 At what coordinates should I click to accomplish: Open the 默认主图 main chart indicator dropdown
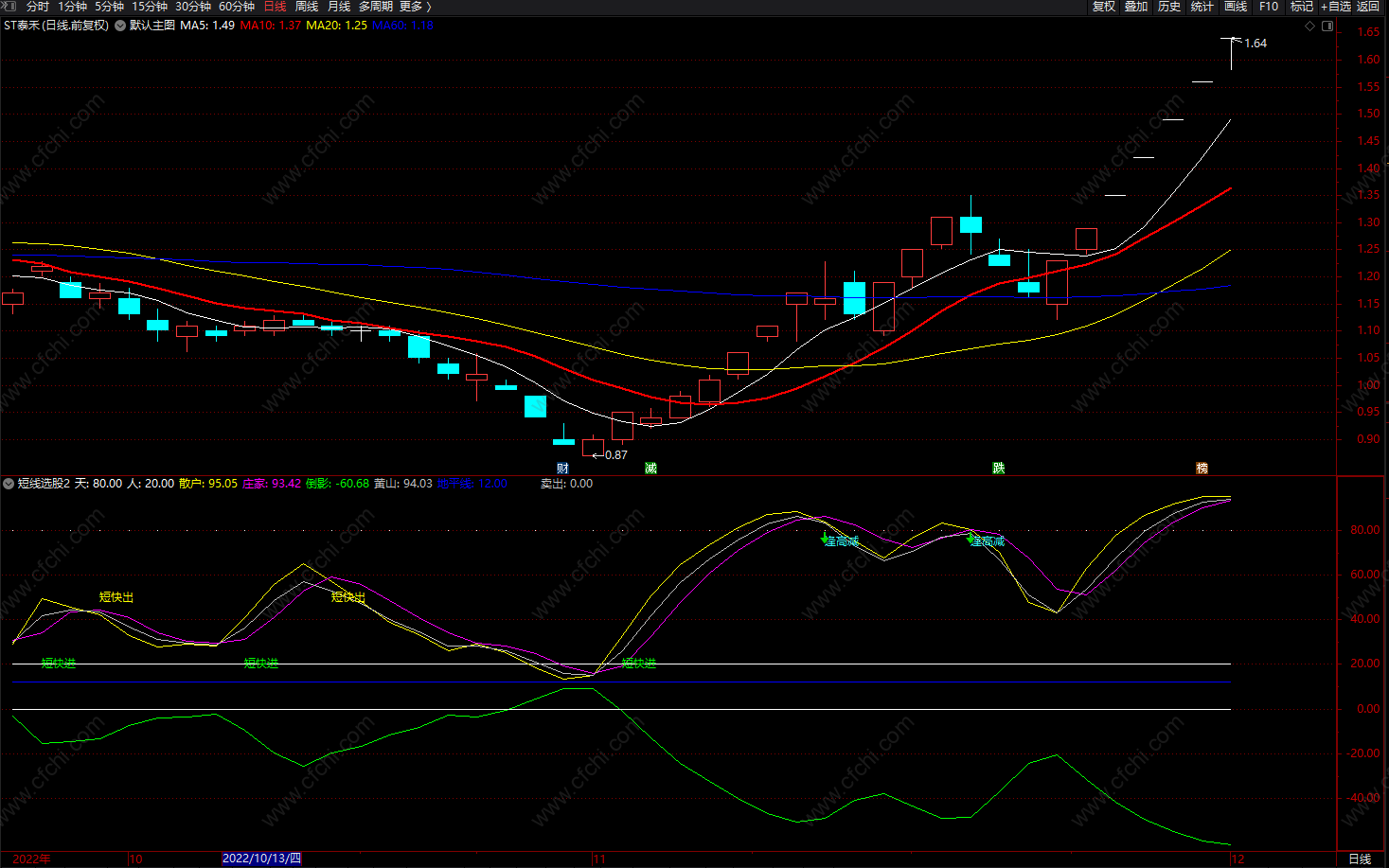tap(120, 26)
